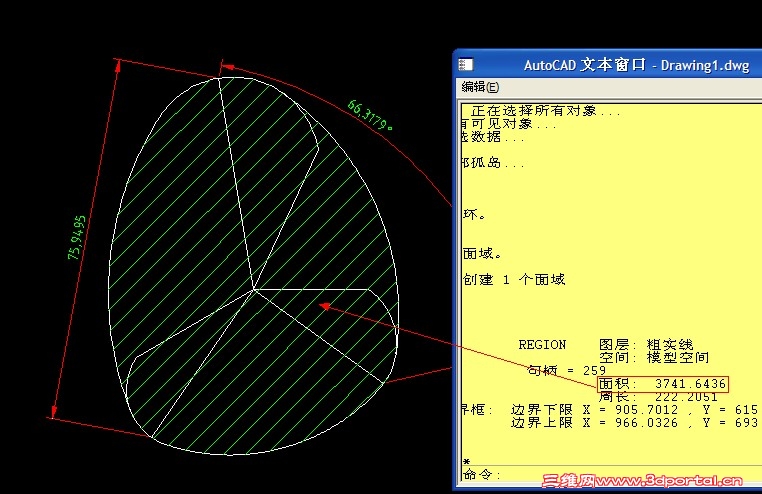762x494 pixels.
Task: Click the AutoCAD text window system icon
Action: [466, 65]
